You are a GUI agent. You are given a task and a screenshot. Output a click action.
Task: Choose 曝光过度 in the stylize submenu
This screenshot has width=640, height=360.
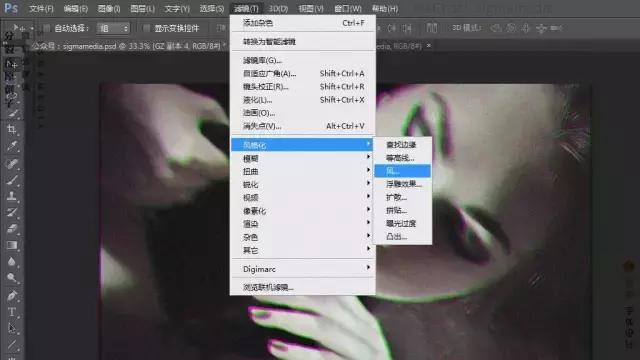point(402,223)
